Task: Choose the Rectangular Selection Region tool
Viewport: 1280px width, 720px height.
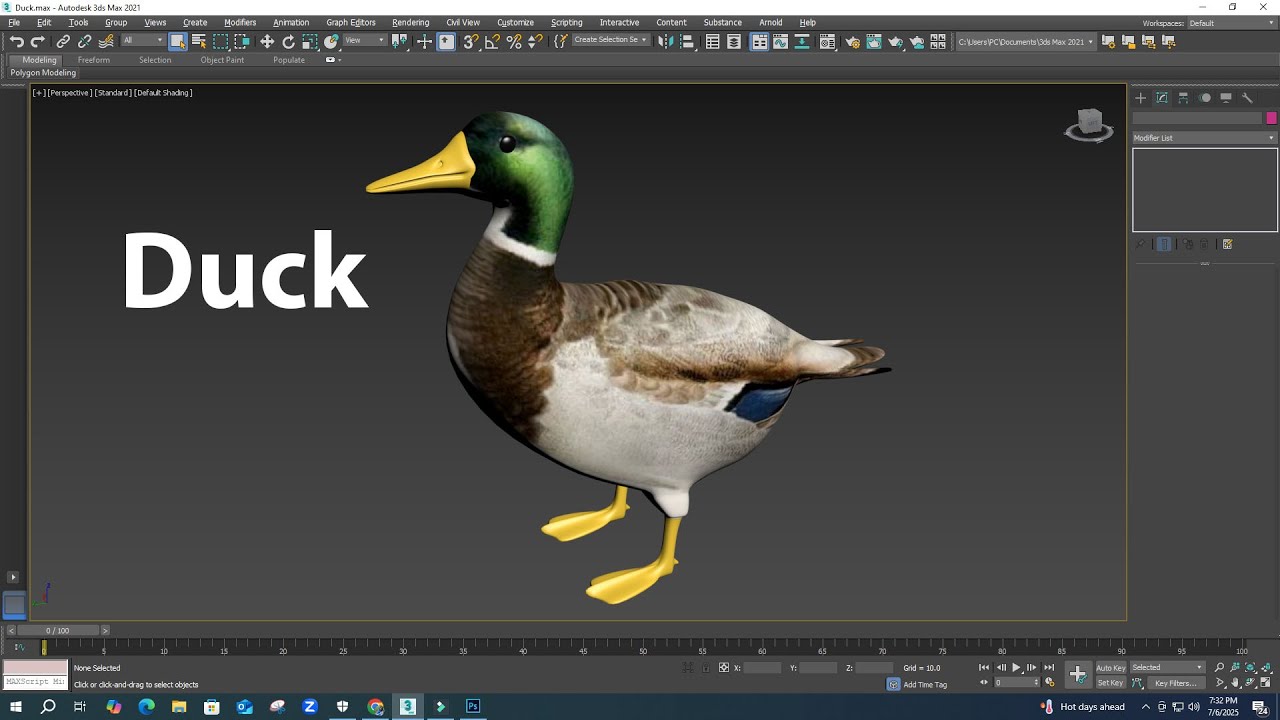Action: click(221, 41)
